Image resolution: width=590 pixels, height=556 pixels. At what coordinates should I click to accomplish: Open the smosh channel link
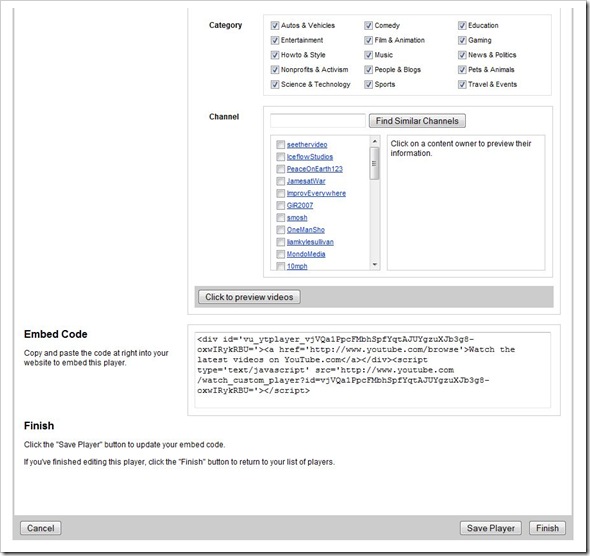click(x=297, y=217)
